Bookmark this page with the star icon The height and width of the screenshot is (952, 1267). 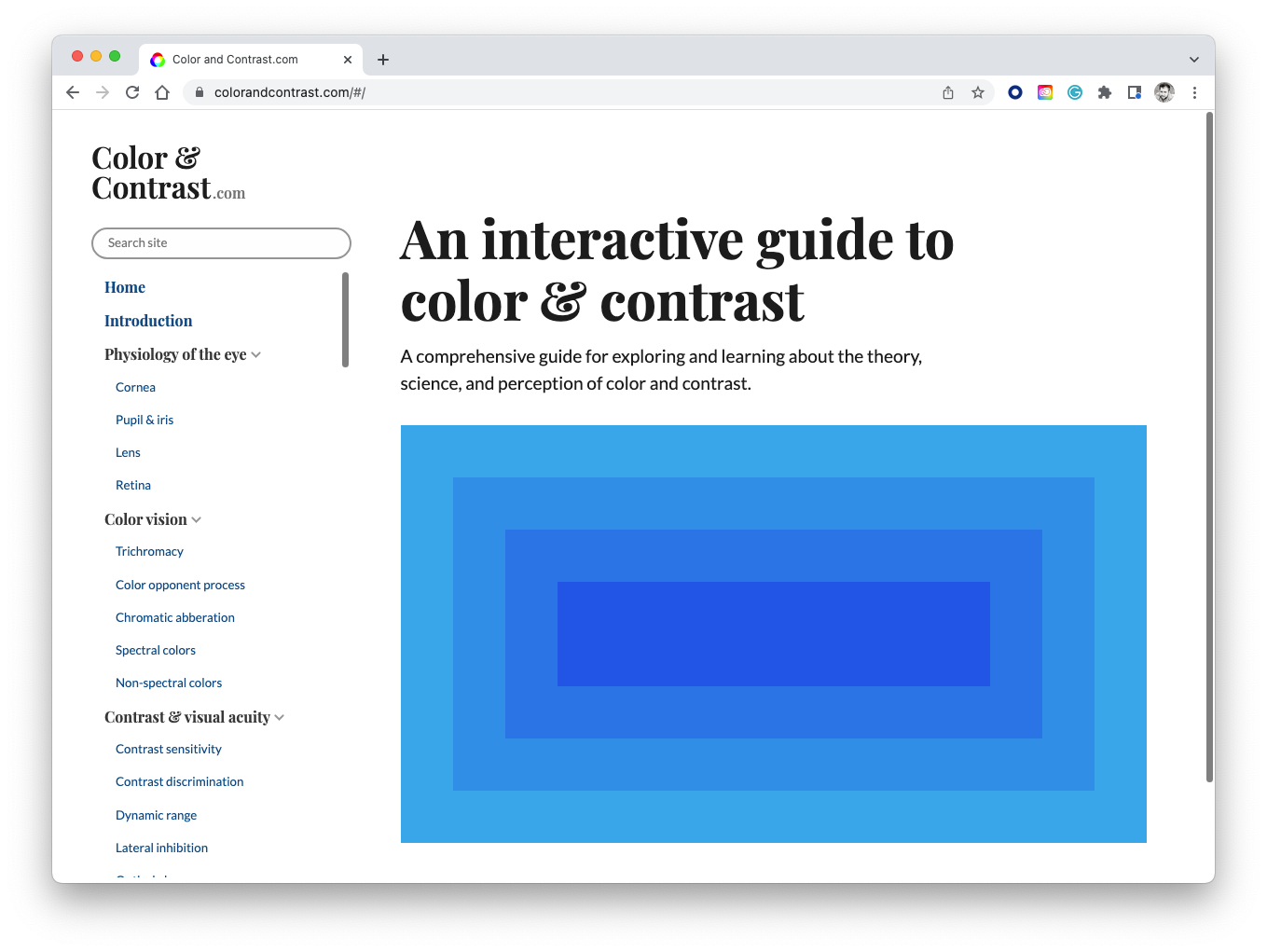click(978, 92)
